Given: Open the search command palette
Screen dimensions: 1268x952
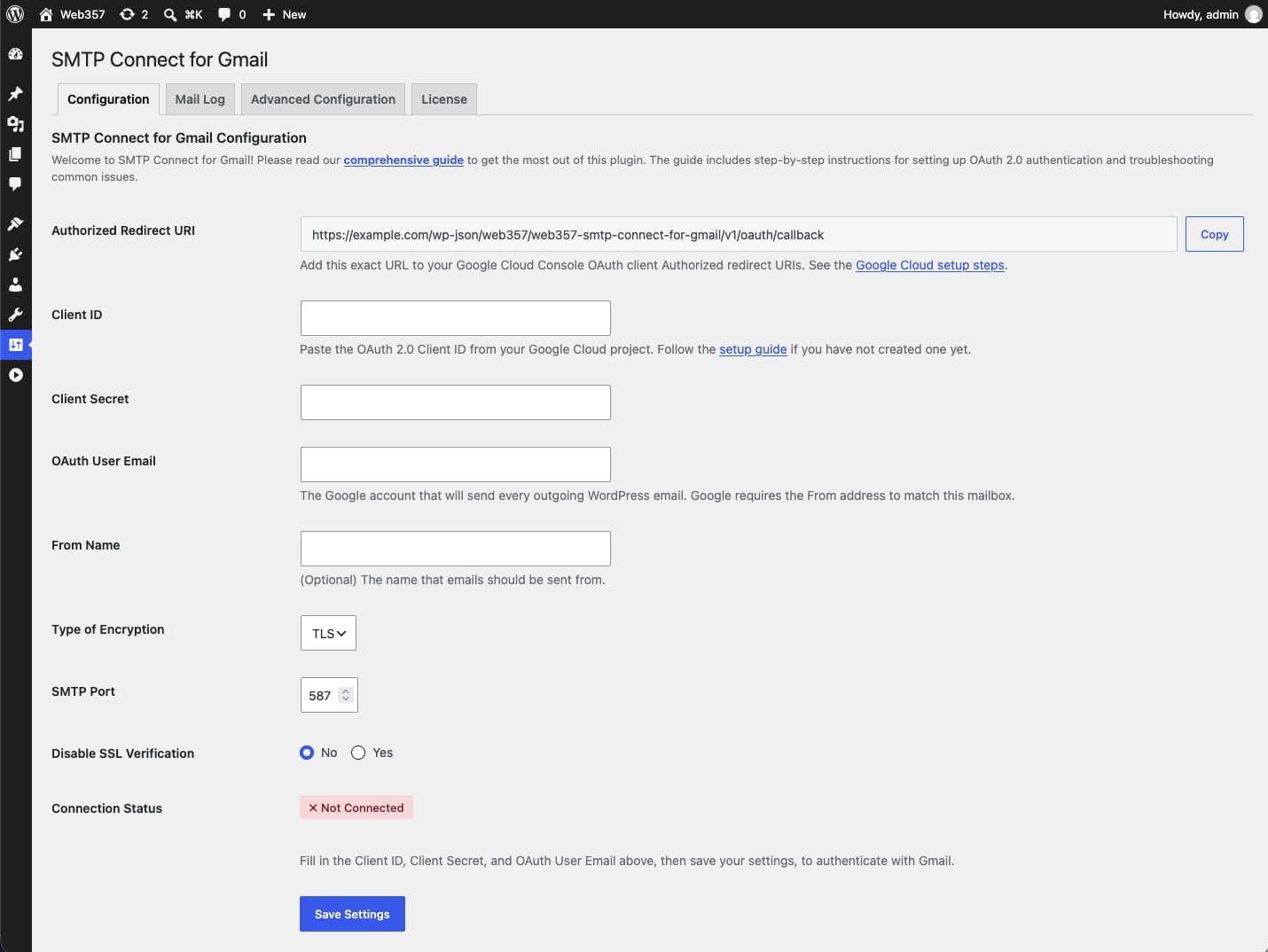Looking at the screenshot, I should pos(183,14).
